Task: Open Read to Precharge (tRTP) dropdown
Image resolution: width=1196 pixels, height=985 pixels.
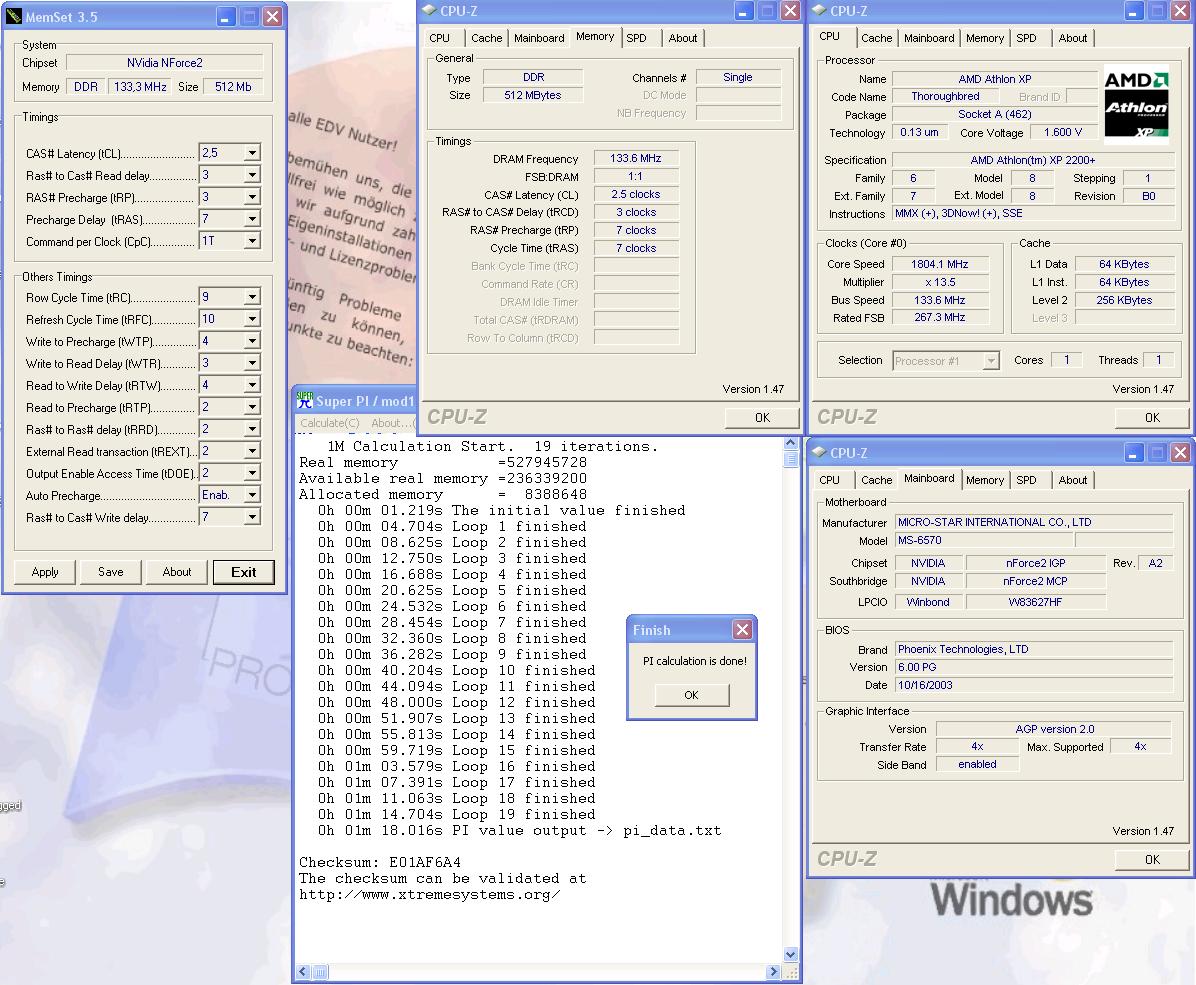Action: 252,407
